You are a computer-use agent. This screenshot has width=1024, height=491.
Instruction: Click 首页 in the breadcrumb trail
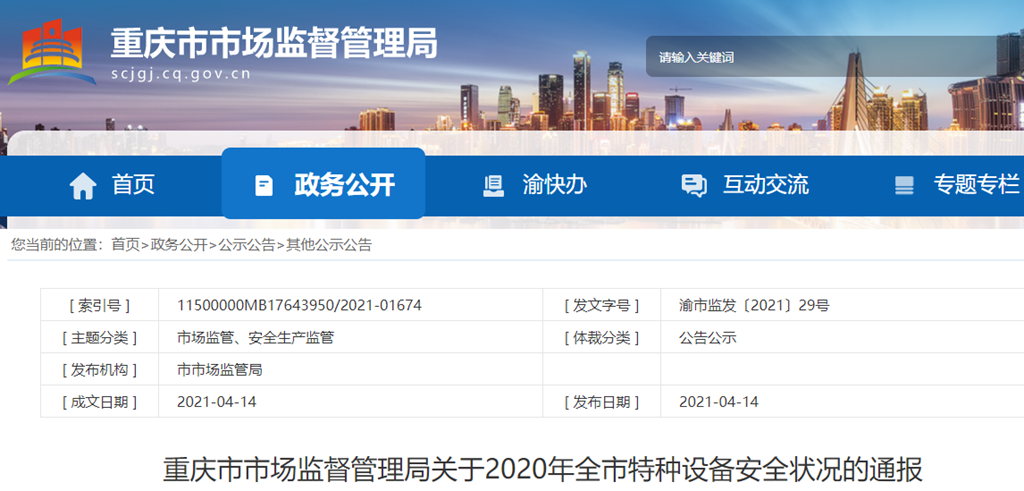[x=125, y=245]
